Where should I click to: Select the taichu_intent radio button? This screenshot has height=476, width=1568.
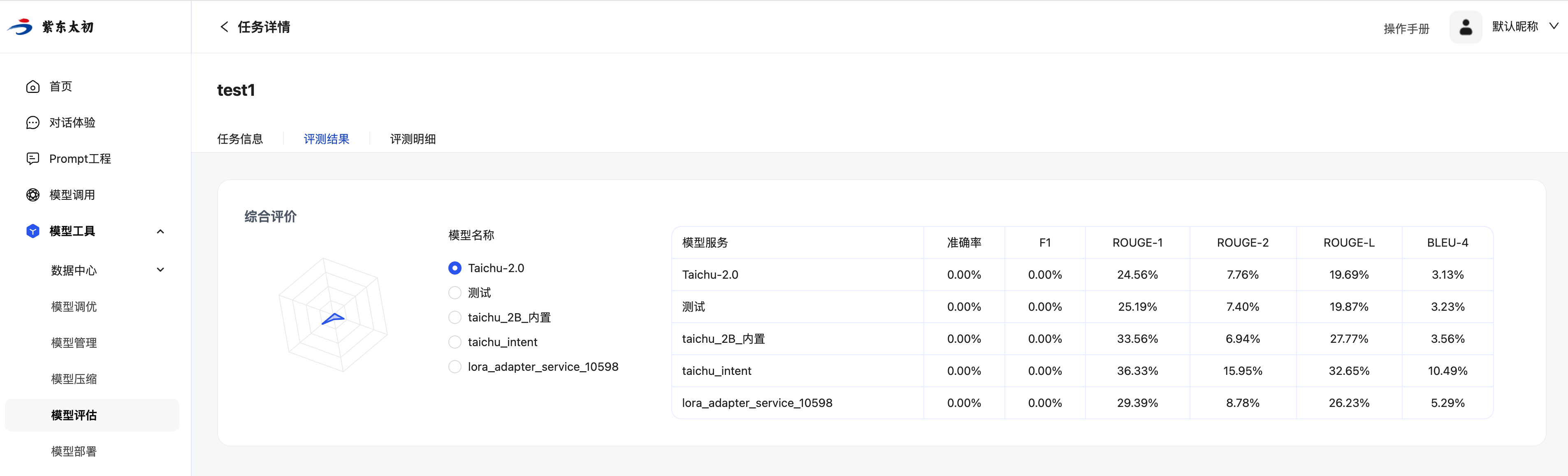pyautogui.click(x=455, y=342)
